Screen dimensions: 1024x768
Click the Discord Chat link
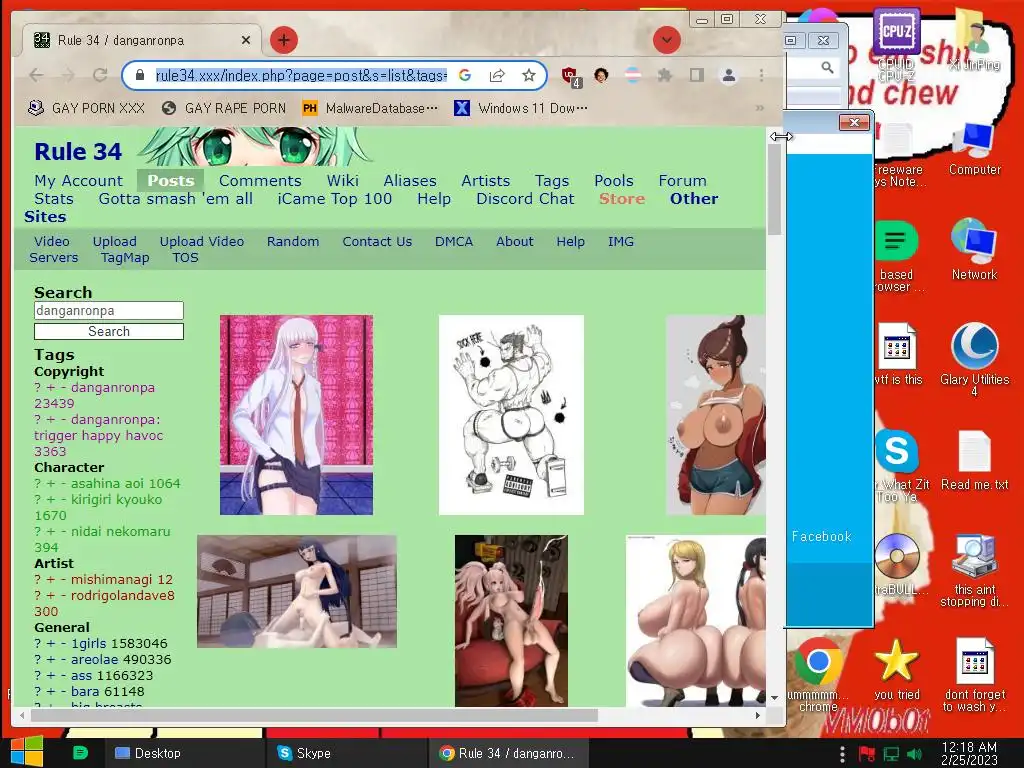[x=525, y=199]
